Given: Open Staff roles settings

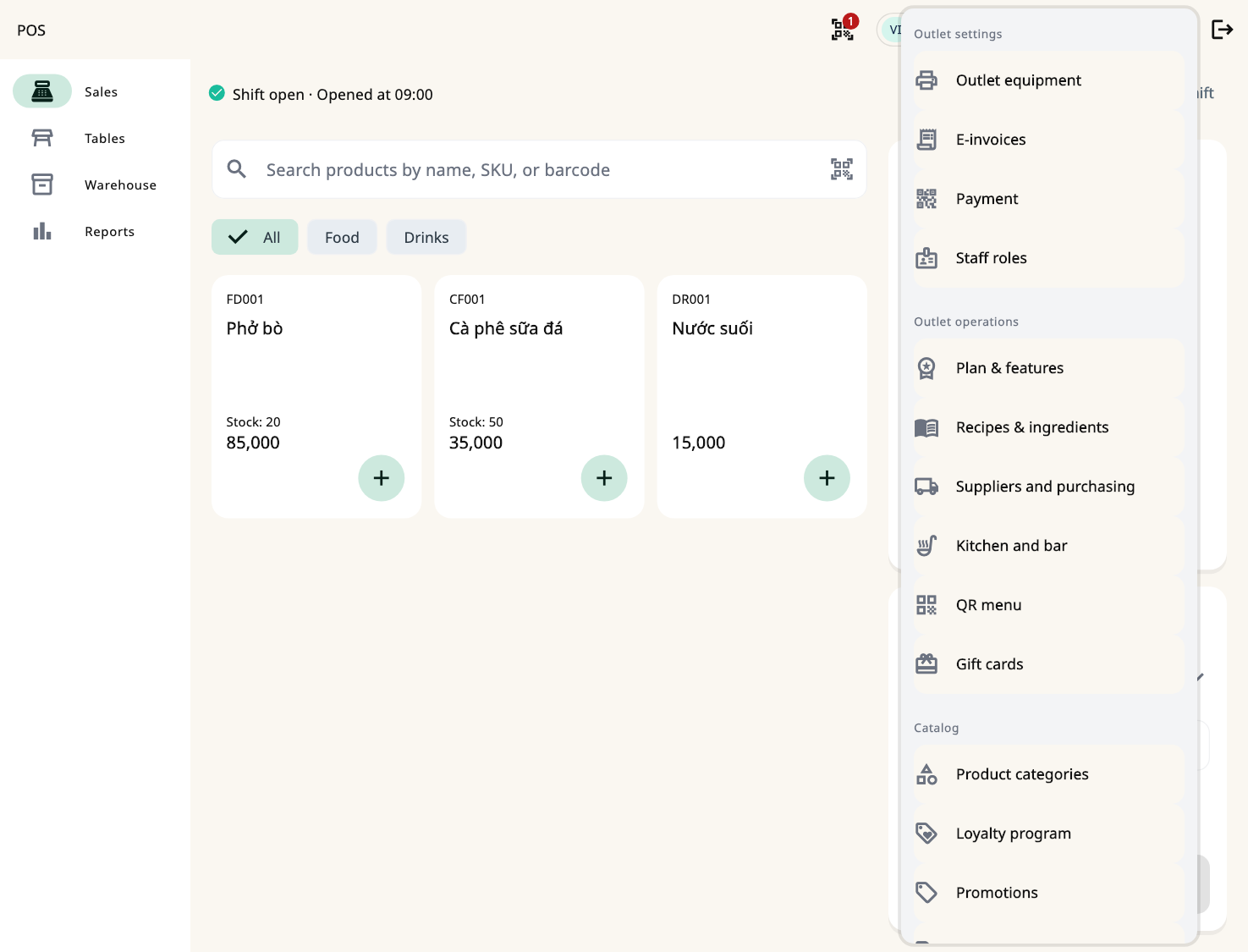Looking at the screenshot, I should [x=1049, y=258].
